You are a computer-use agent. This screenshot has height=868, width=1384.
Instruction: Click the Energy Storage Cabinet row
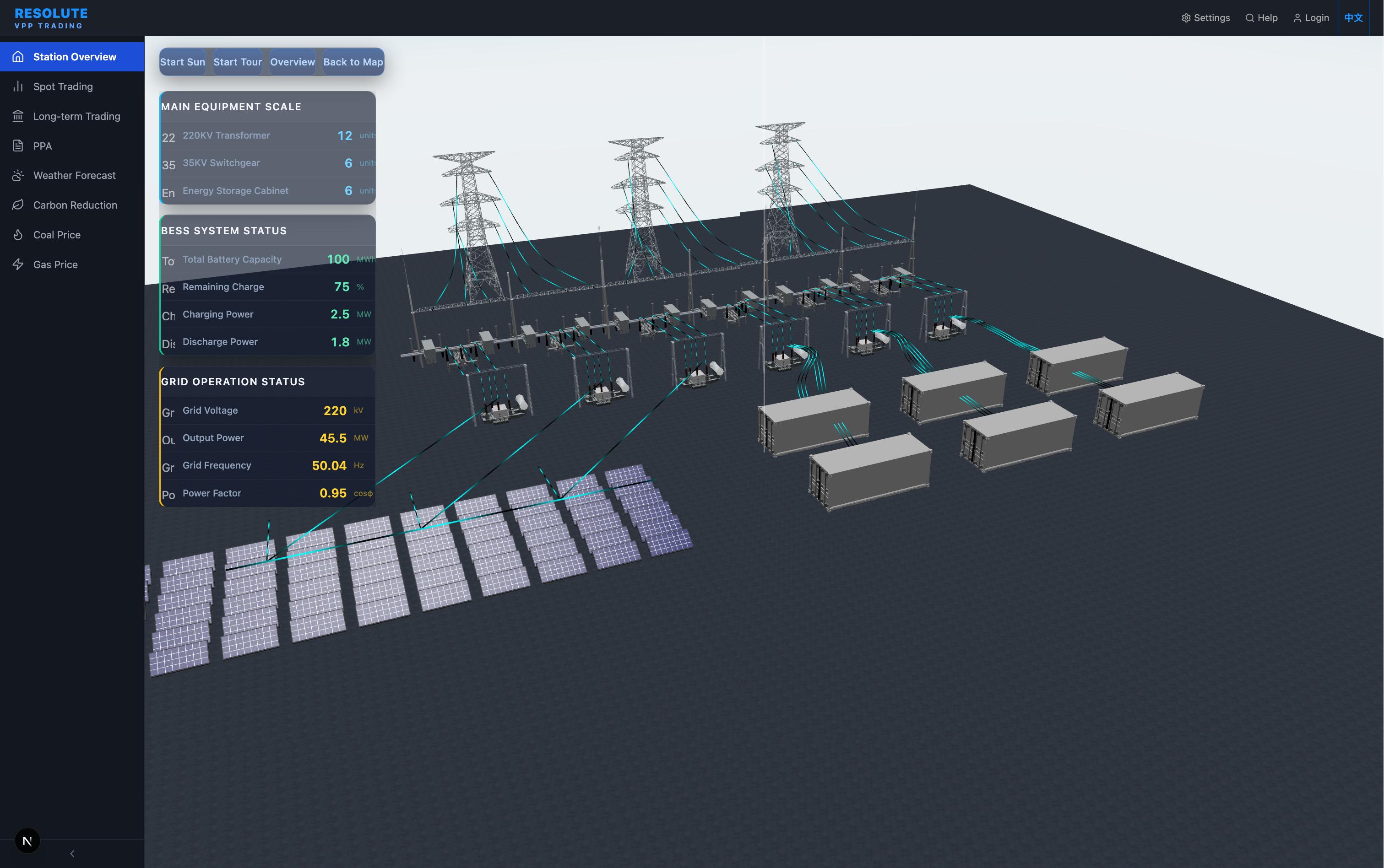click(268, 191)
